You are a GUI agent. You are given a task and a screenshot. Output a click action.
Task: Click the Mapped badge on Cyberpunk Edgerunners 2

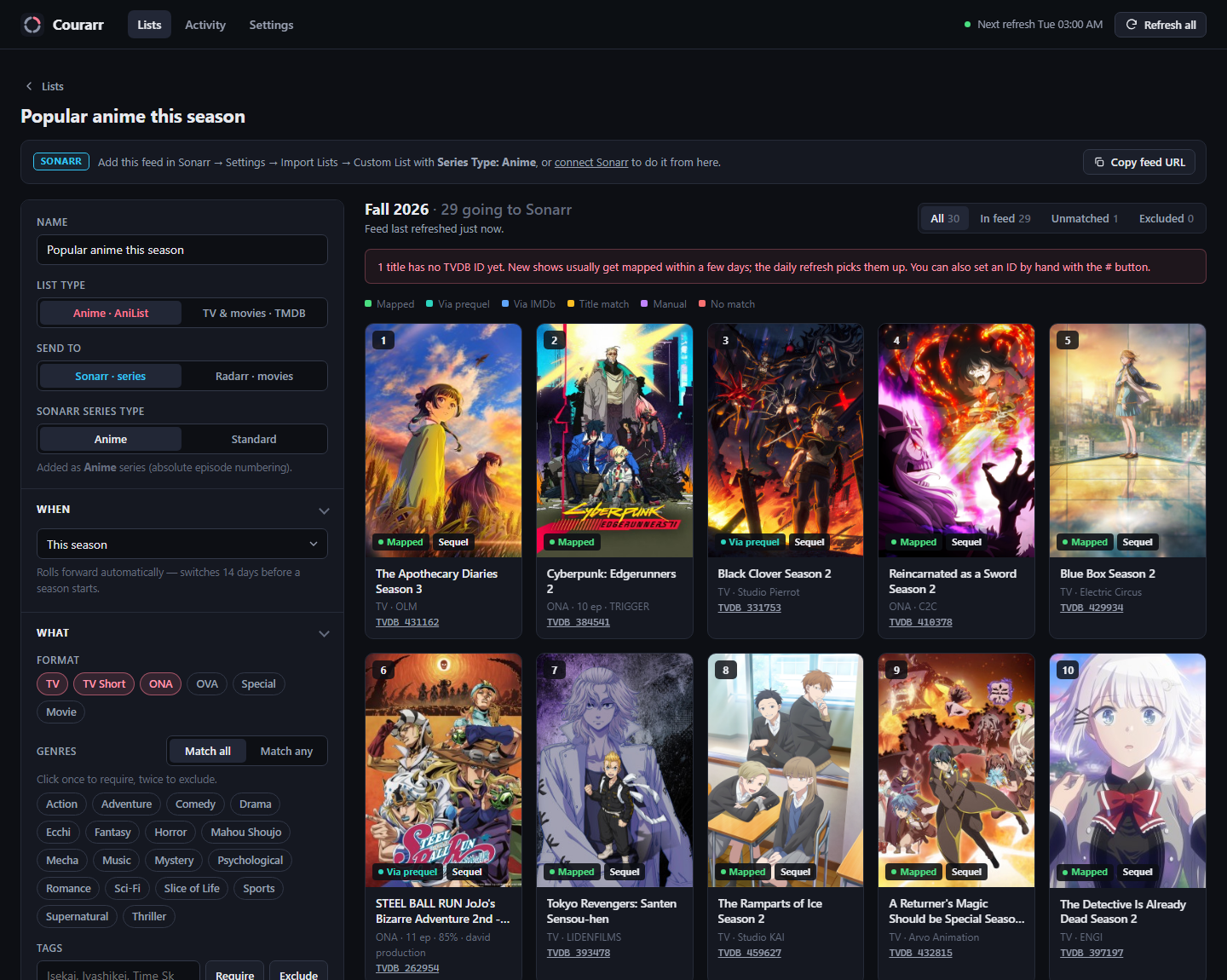click(x=572, y=542)
